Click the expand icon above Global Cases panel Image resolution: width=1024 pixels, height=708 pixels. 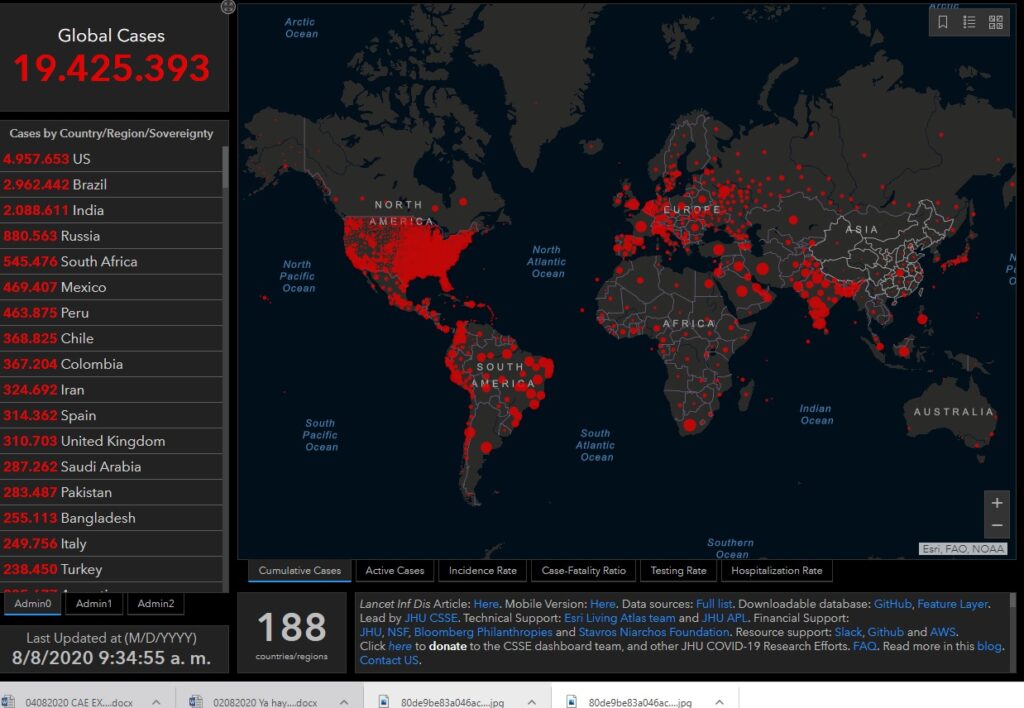point(228,7)
